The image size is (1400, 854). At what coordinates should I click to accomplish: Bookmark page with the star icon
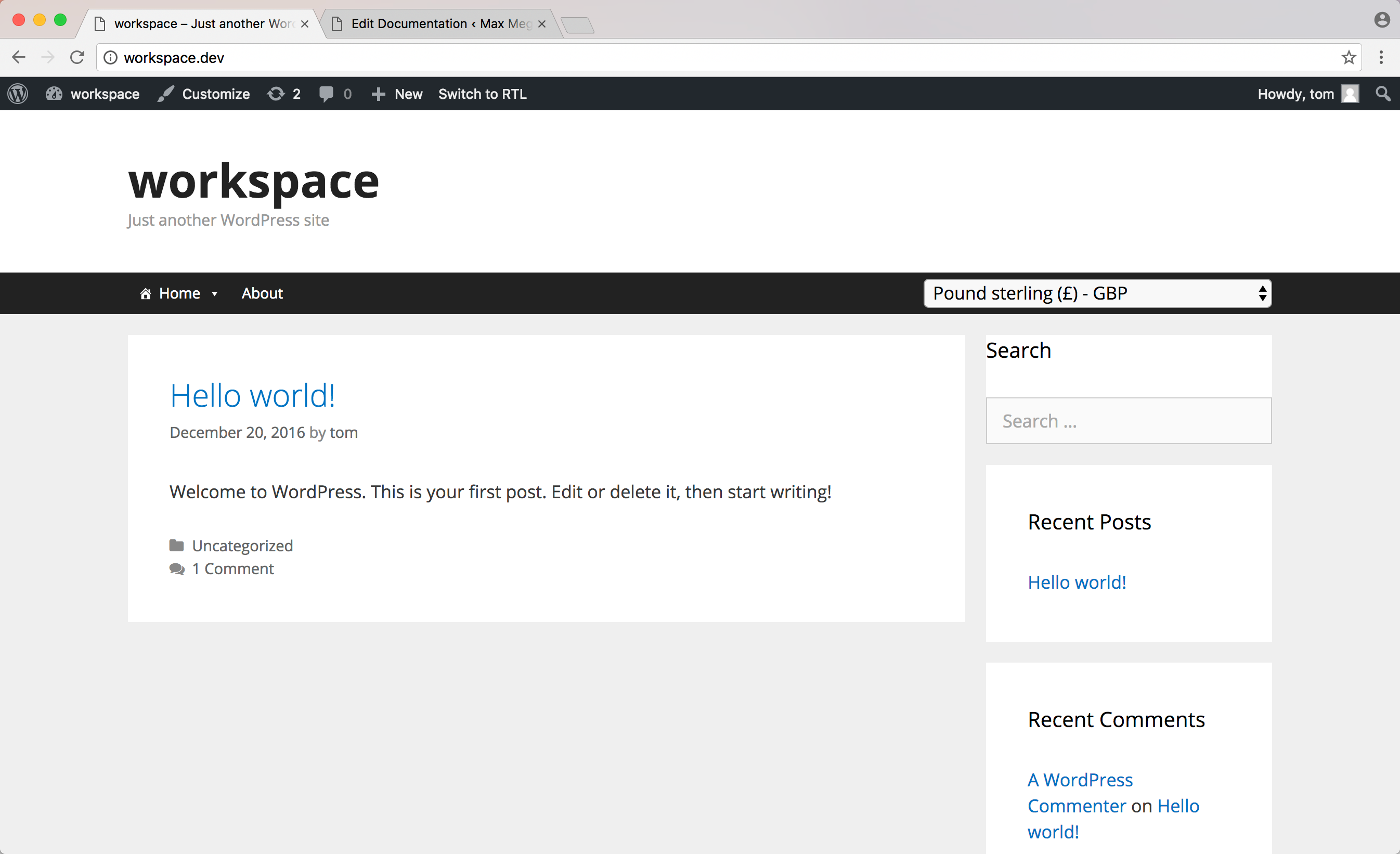pyautogui.click(x=1349, y=57)
